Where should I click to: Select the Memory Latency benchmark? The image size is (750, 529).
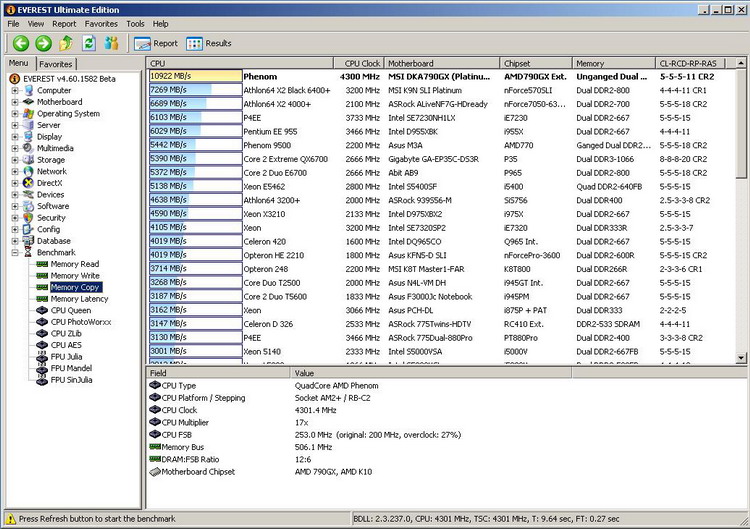tap(79, 299)
